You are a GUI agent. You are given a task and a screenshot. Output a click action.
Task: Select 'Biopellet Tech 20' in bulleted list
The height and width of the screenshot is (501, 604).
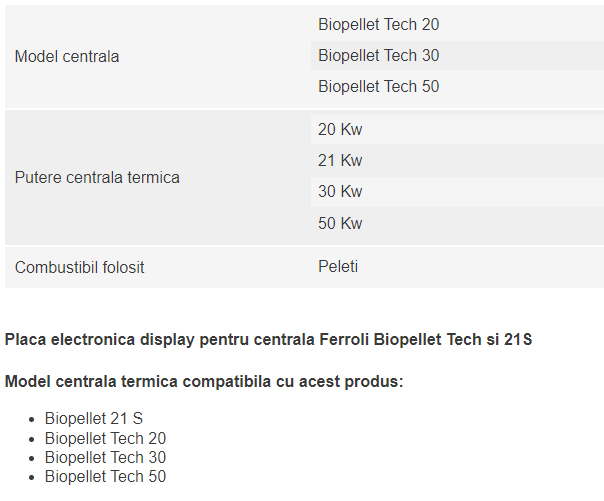pyautogui.click(x=105, y=438)
